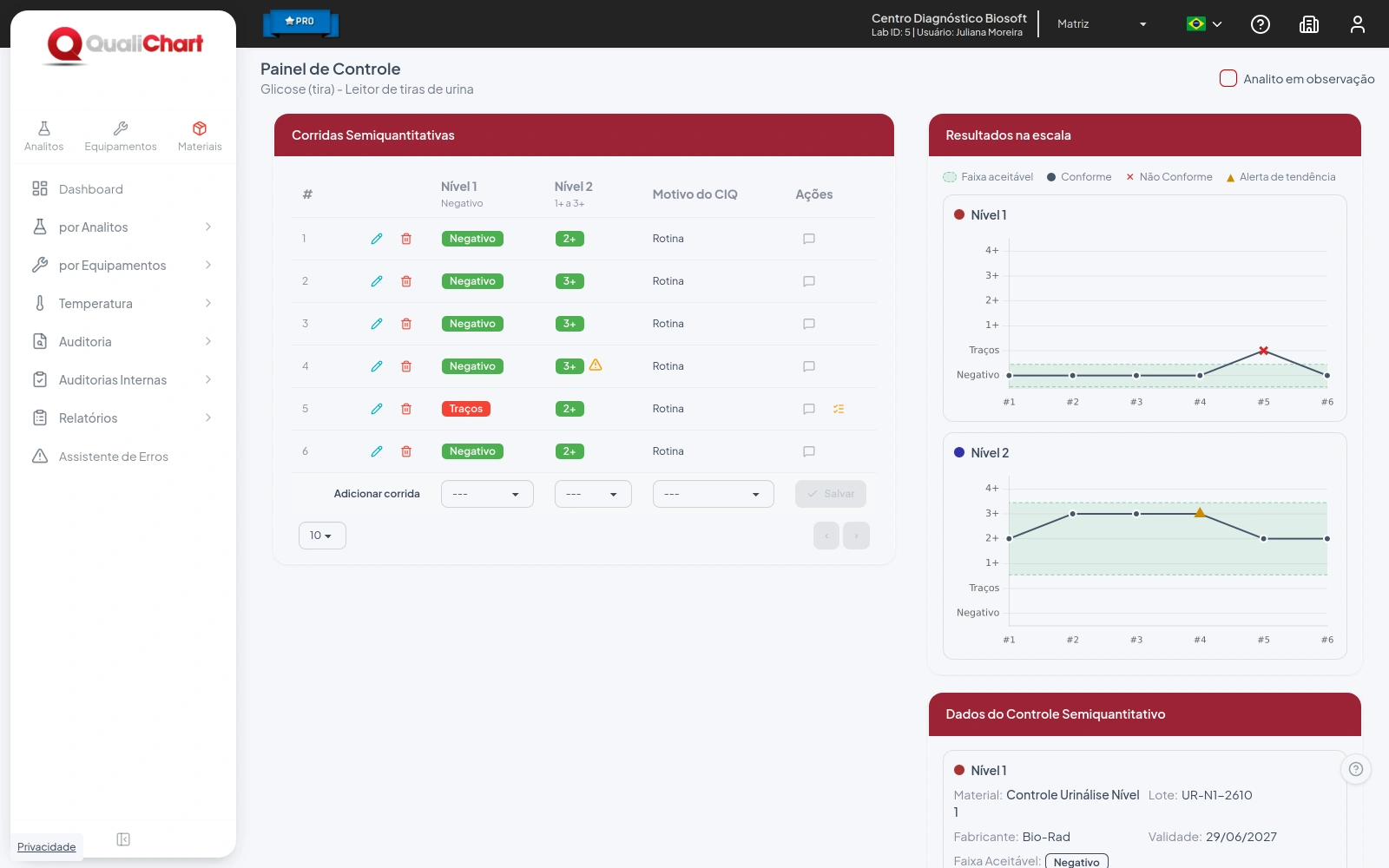Image resolution: width=1389 pixels, height=868 pixels.
Task: Click the pencil icon for run 3
Action: click(377, 324)
